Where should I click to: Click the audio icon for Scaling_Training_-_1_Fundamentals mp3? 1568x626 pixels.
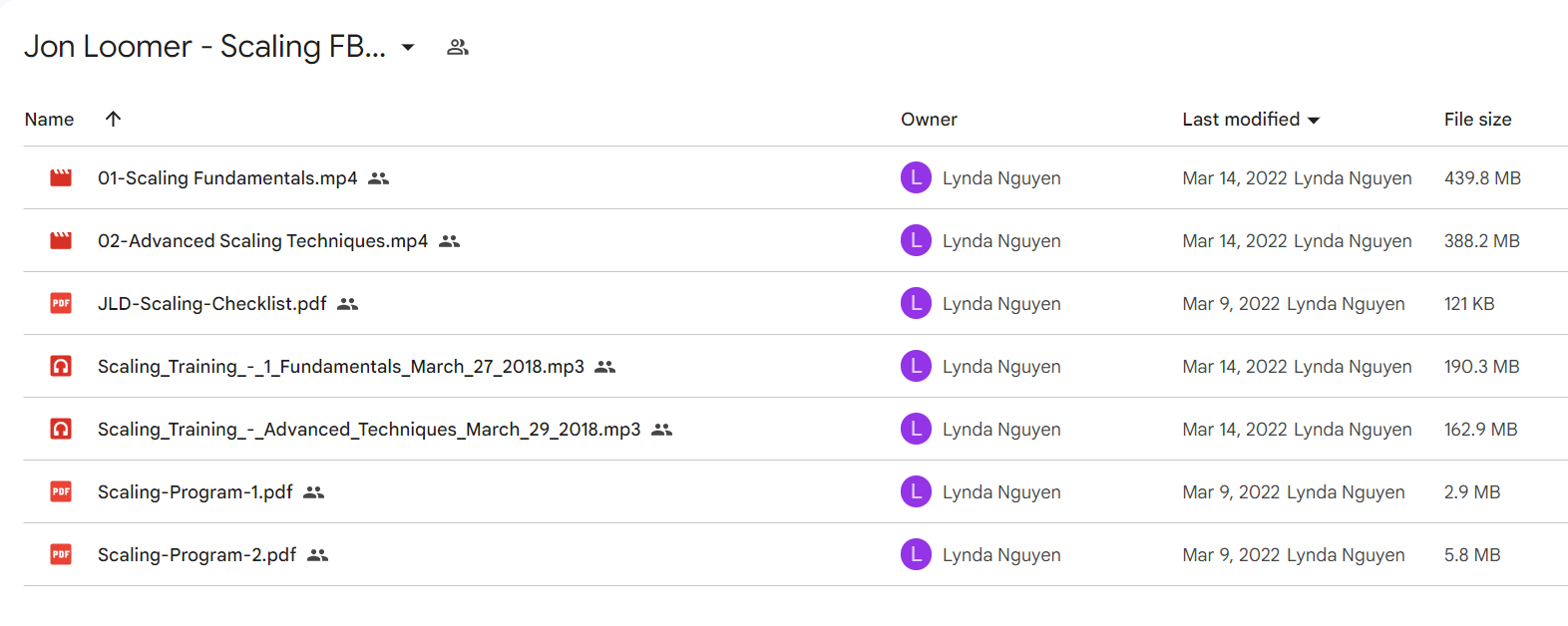click(x=61, y=367)
